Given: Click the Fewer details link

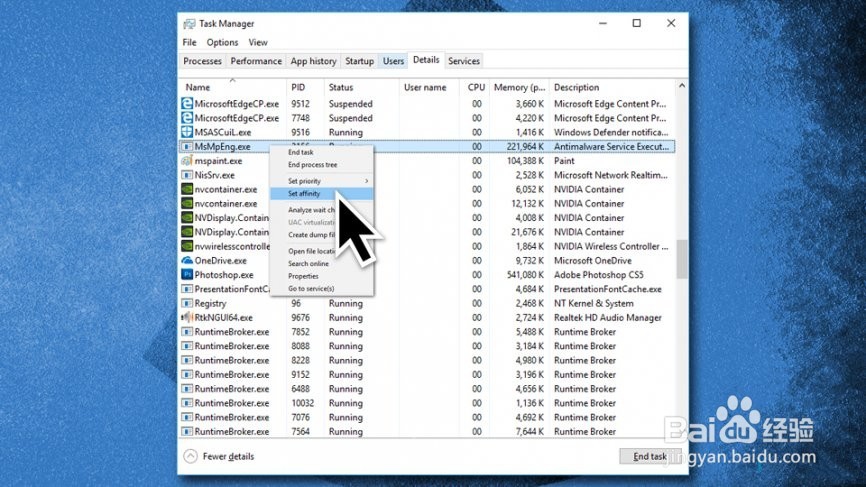Looking at the screenshot, I should tap(228, 457).
